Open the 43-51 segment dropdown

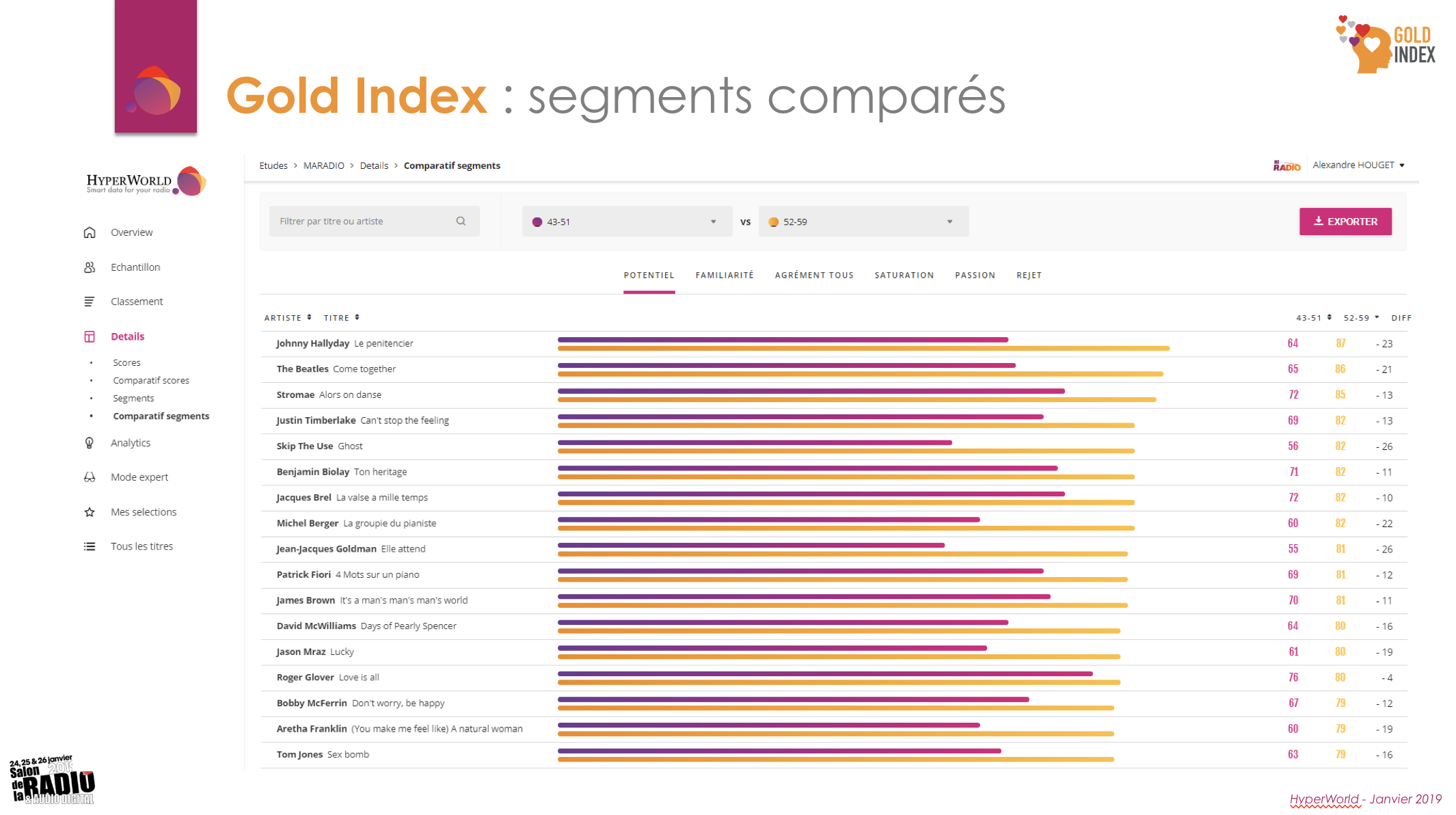click(626, 222)
